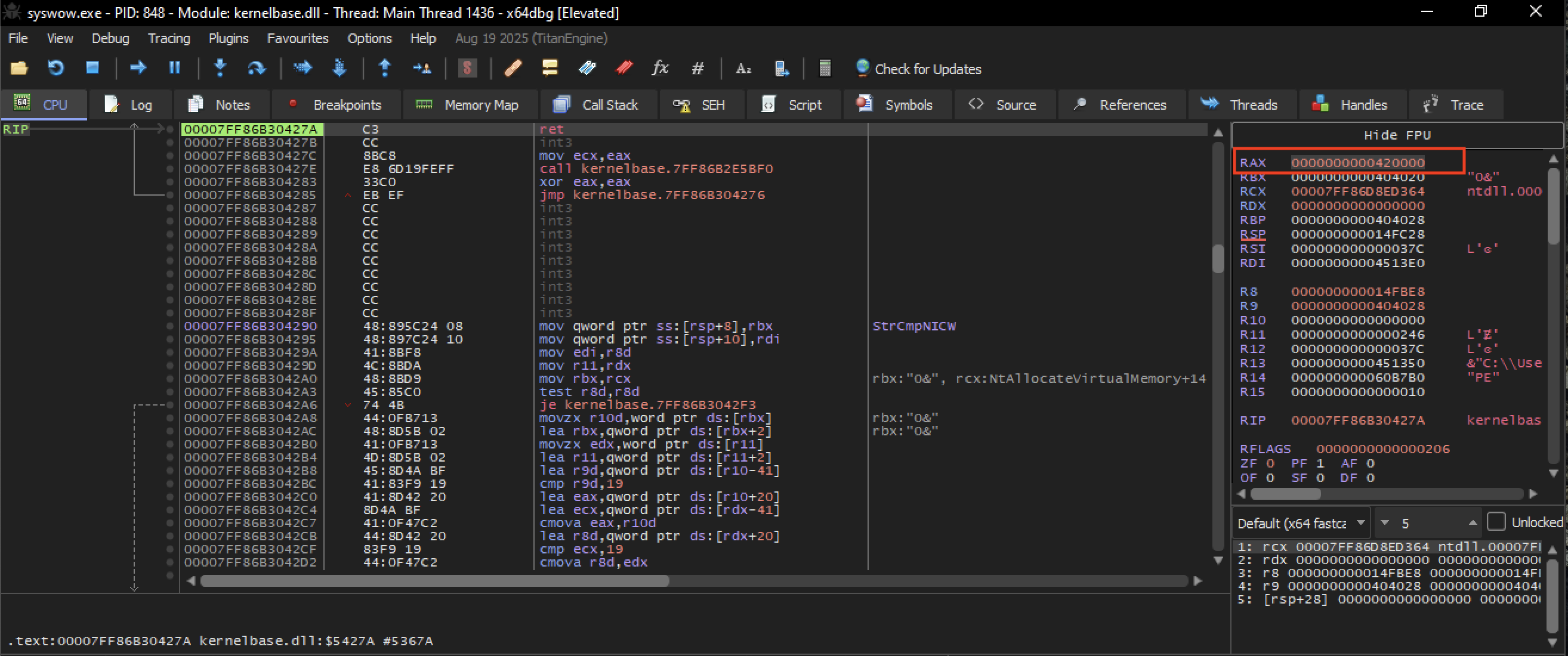The height and width of the screenshot is (656, 1568).
Task: Open bookmarks with the red tags icon
Action: tap(624, 68)
